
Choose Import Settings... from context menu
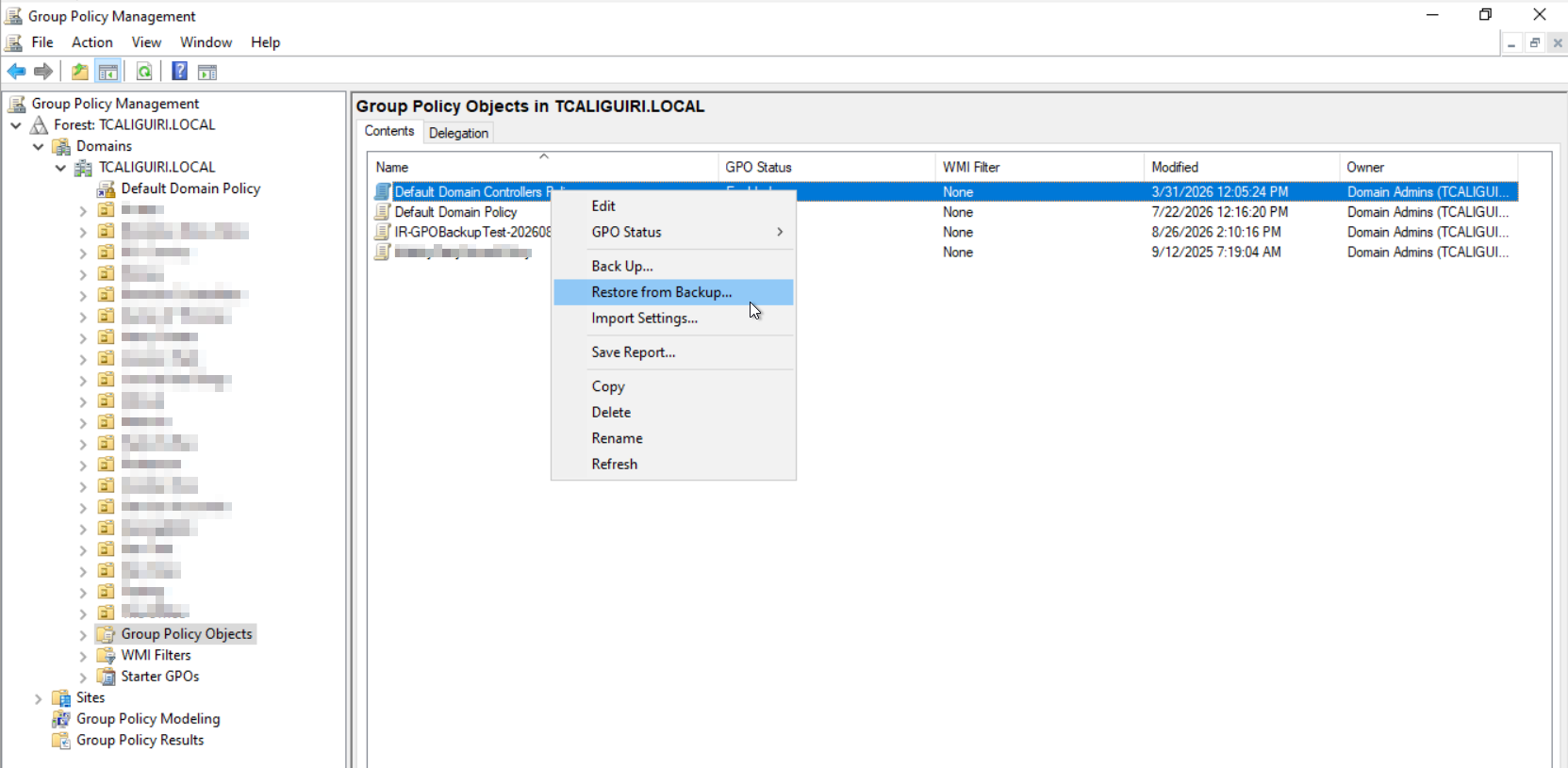point(673,319)
